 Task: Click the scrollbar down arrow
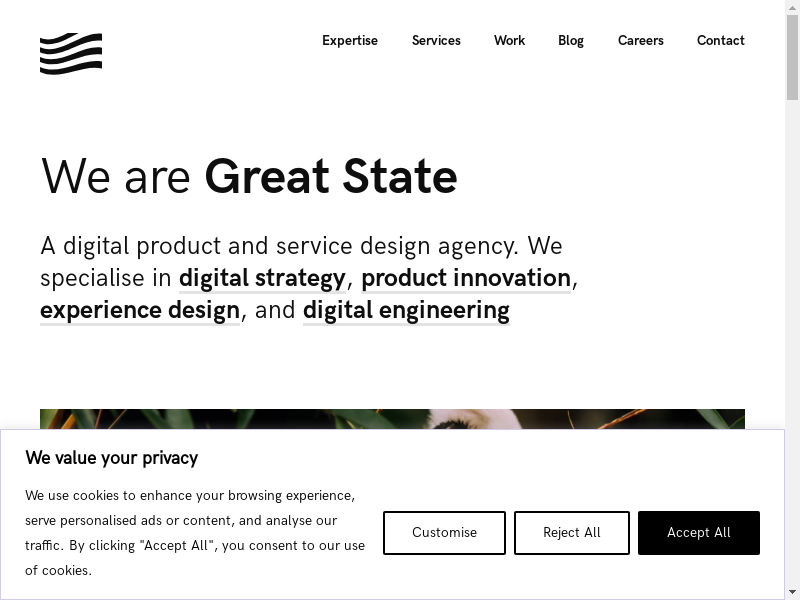tap(792, 591)
